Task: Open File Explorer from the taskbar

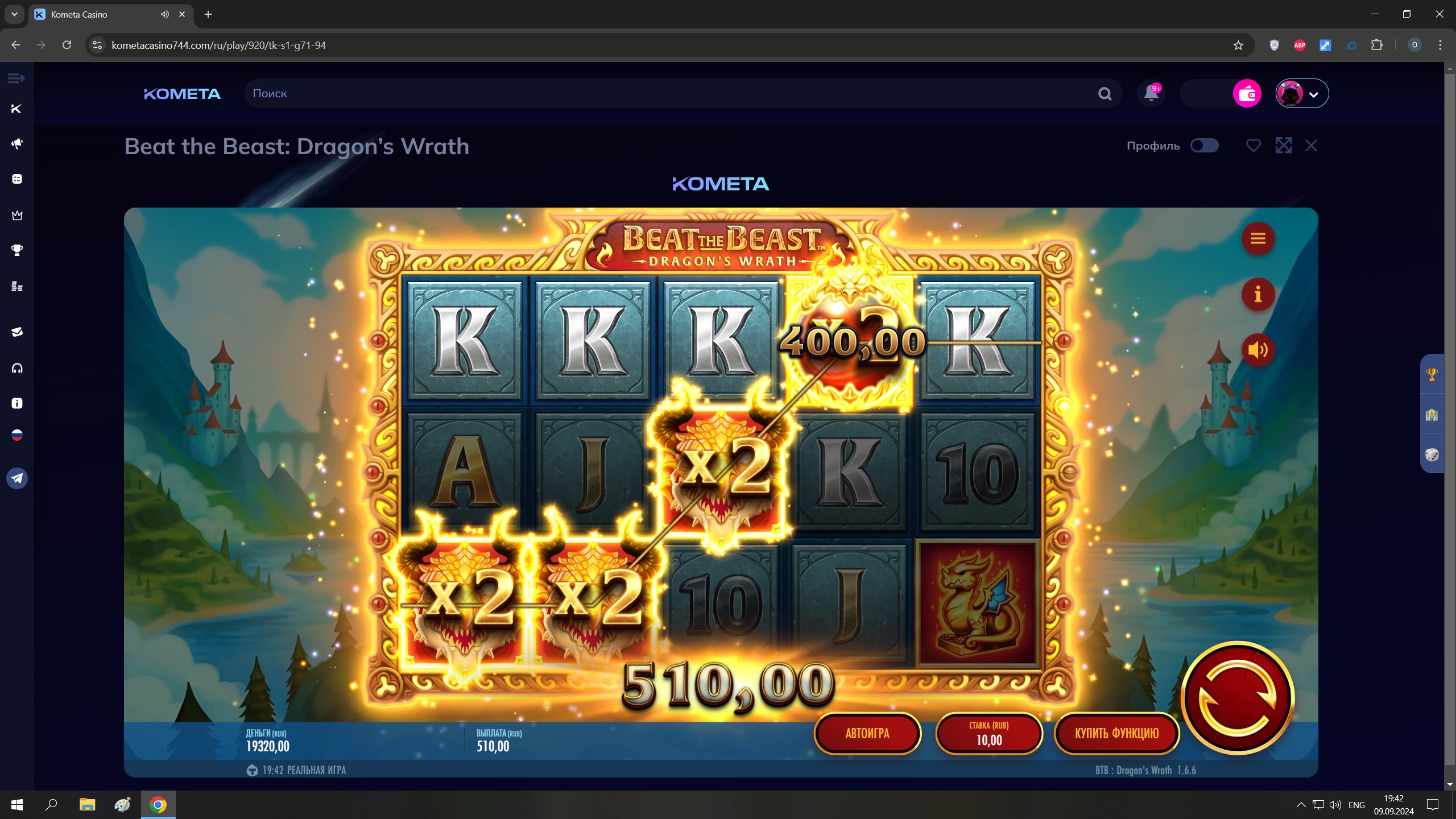Action: [87, 804]
